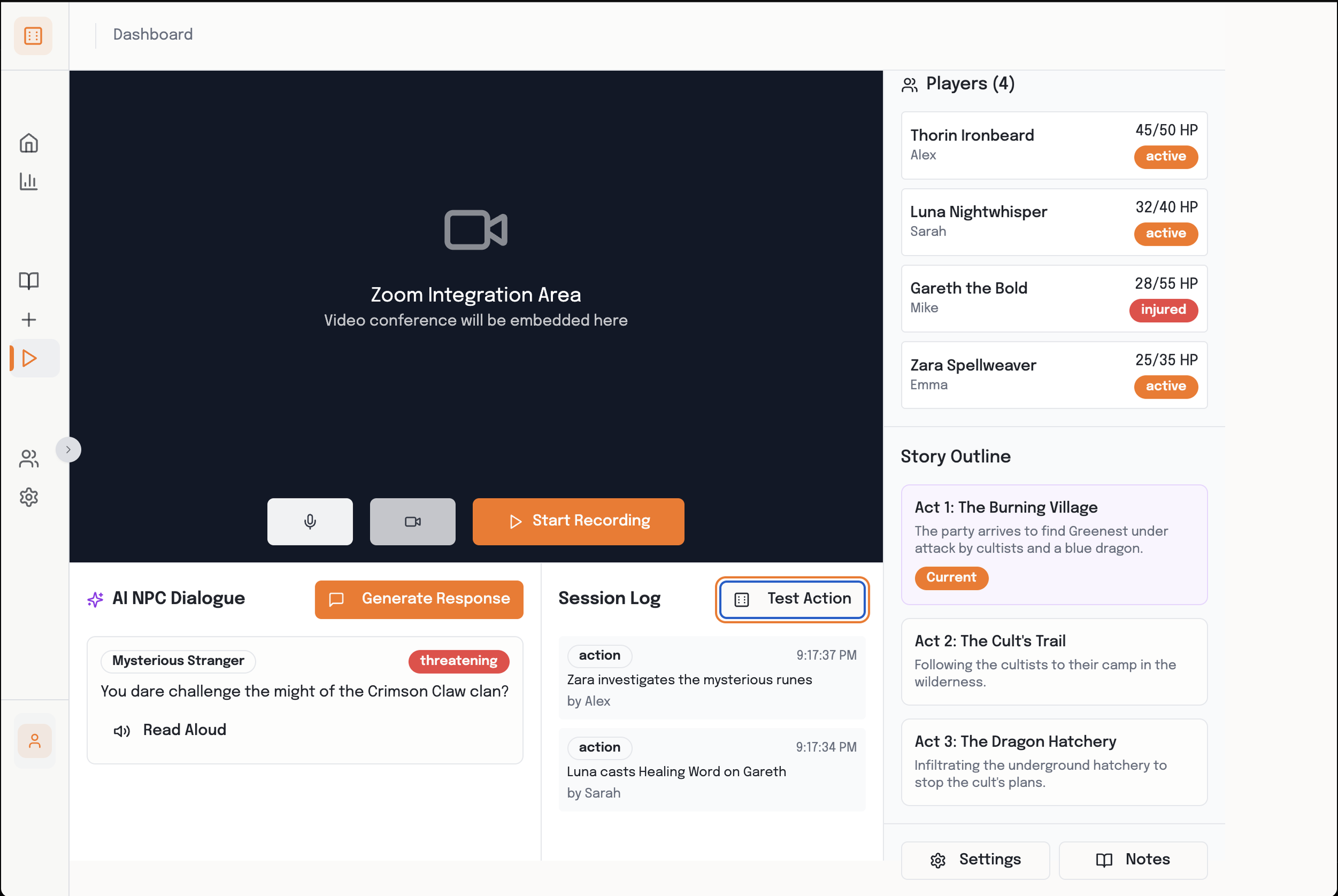Select Act 2: The Cult's Trail card
The width and height of the screenshot is (1338, 896).
[x=1053, y=661]
